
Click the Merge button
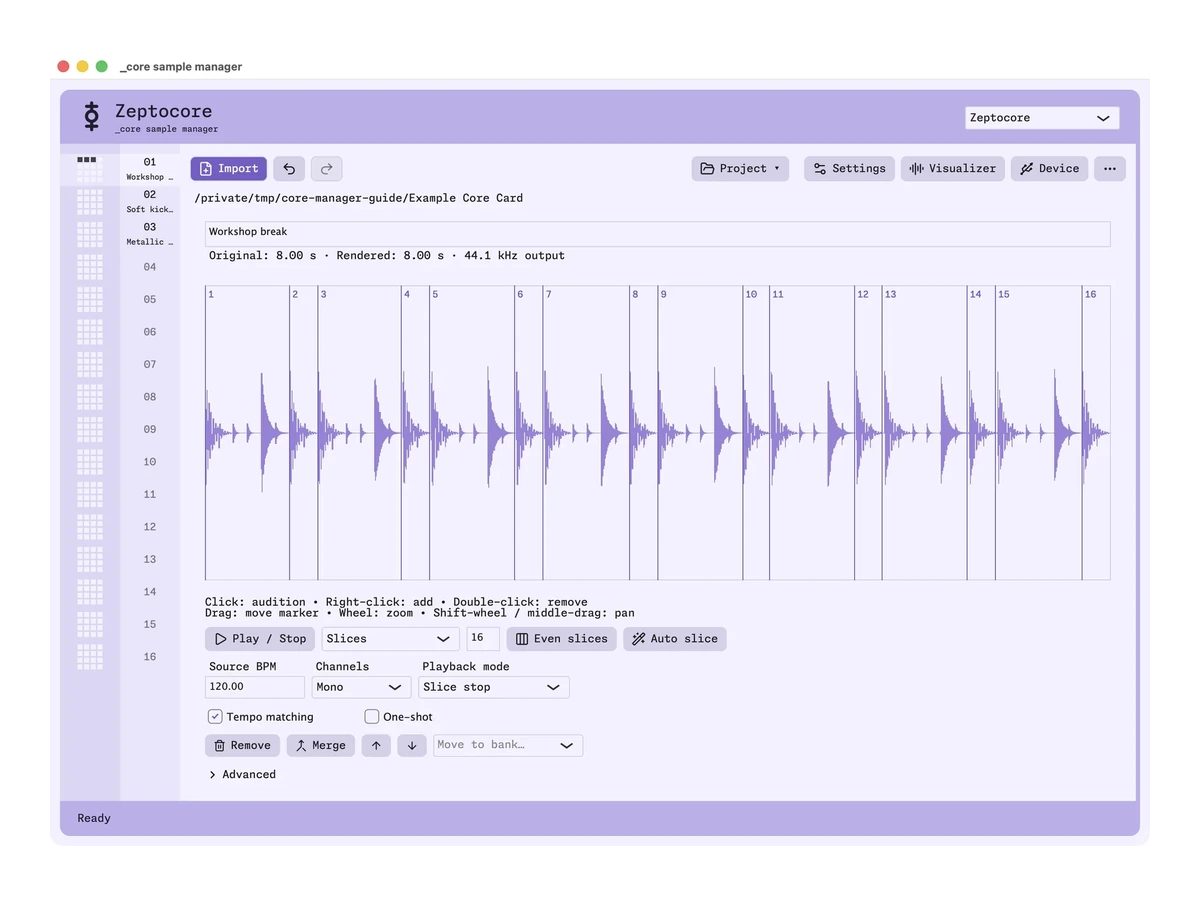320,746
